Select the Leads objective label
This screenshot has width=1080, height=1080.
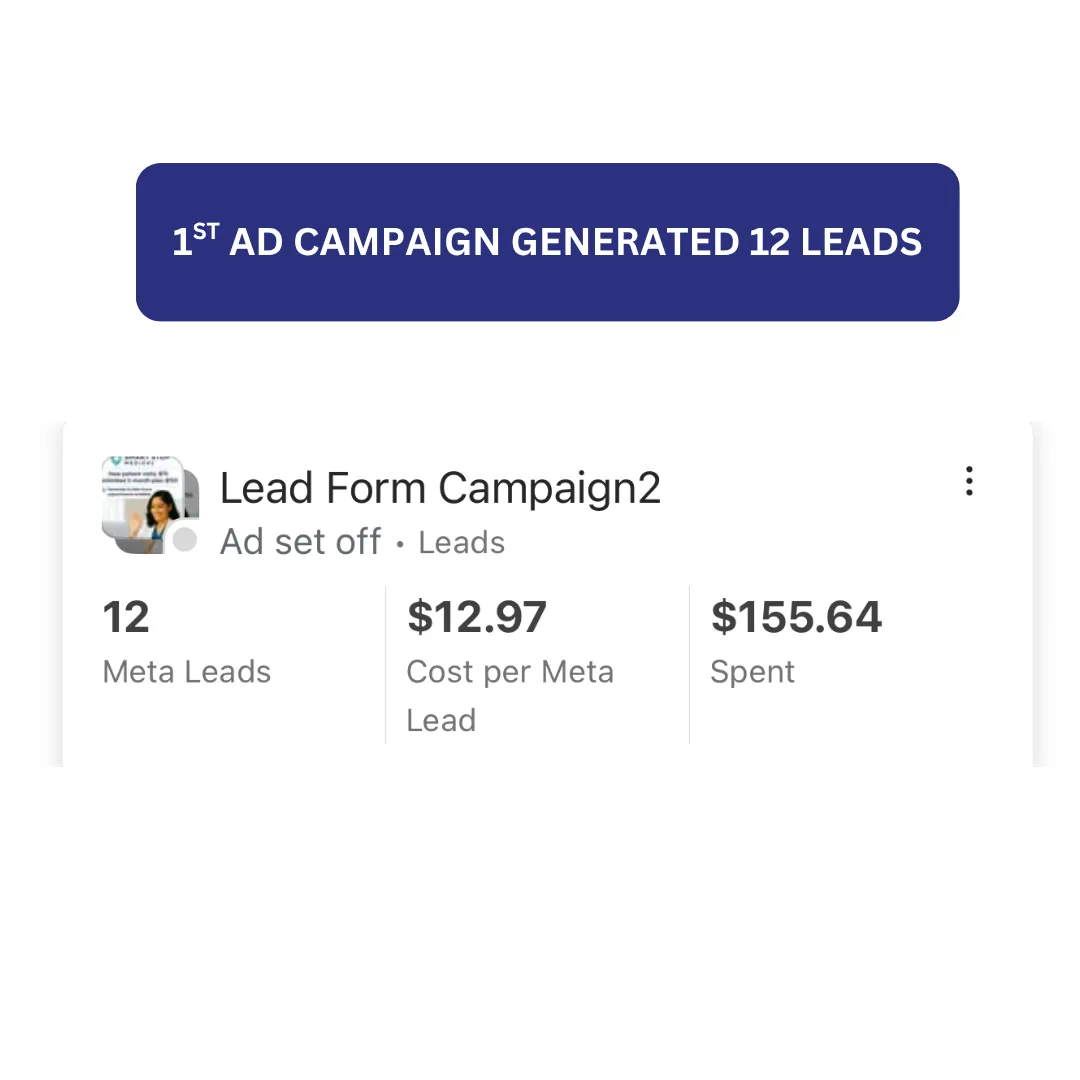pos(461,543)
